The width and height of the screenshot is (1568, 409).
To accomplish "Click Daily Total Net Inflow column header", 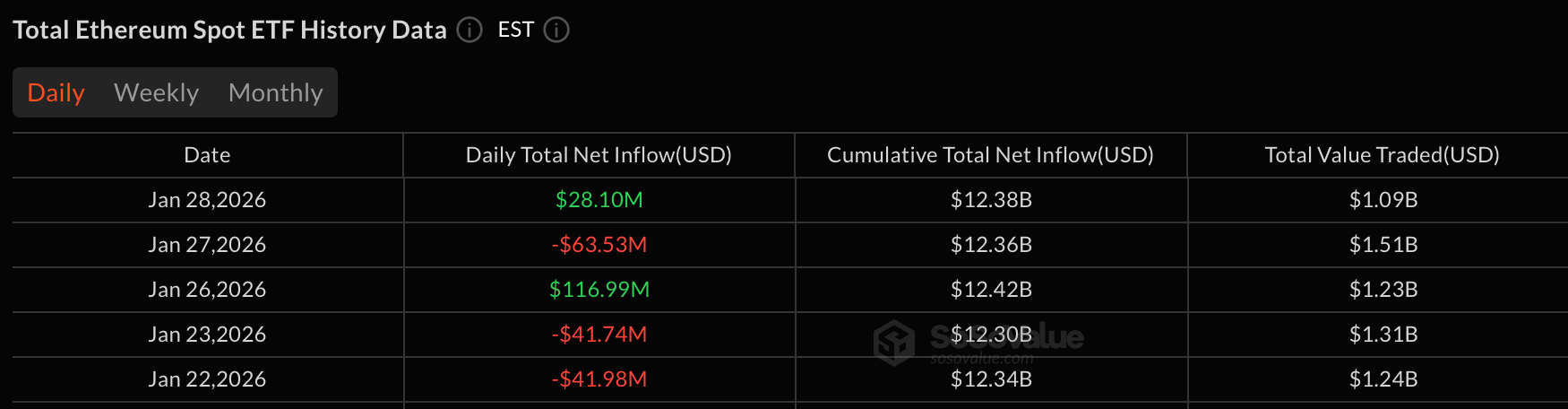I will [599, 155].
